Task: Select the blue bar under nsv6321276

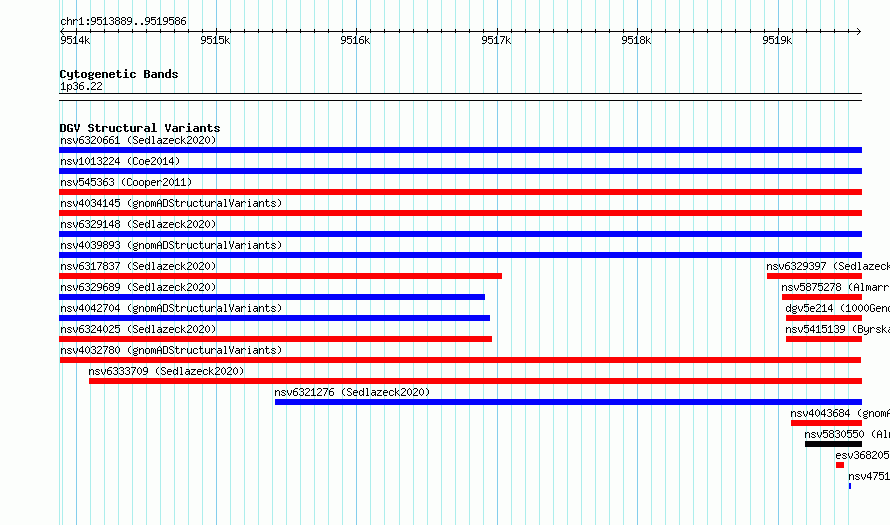Action: [568, 402]
